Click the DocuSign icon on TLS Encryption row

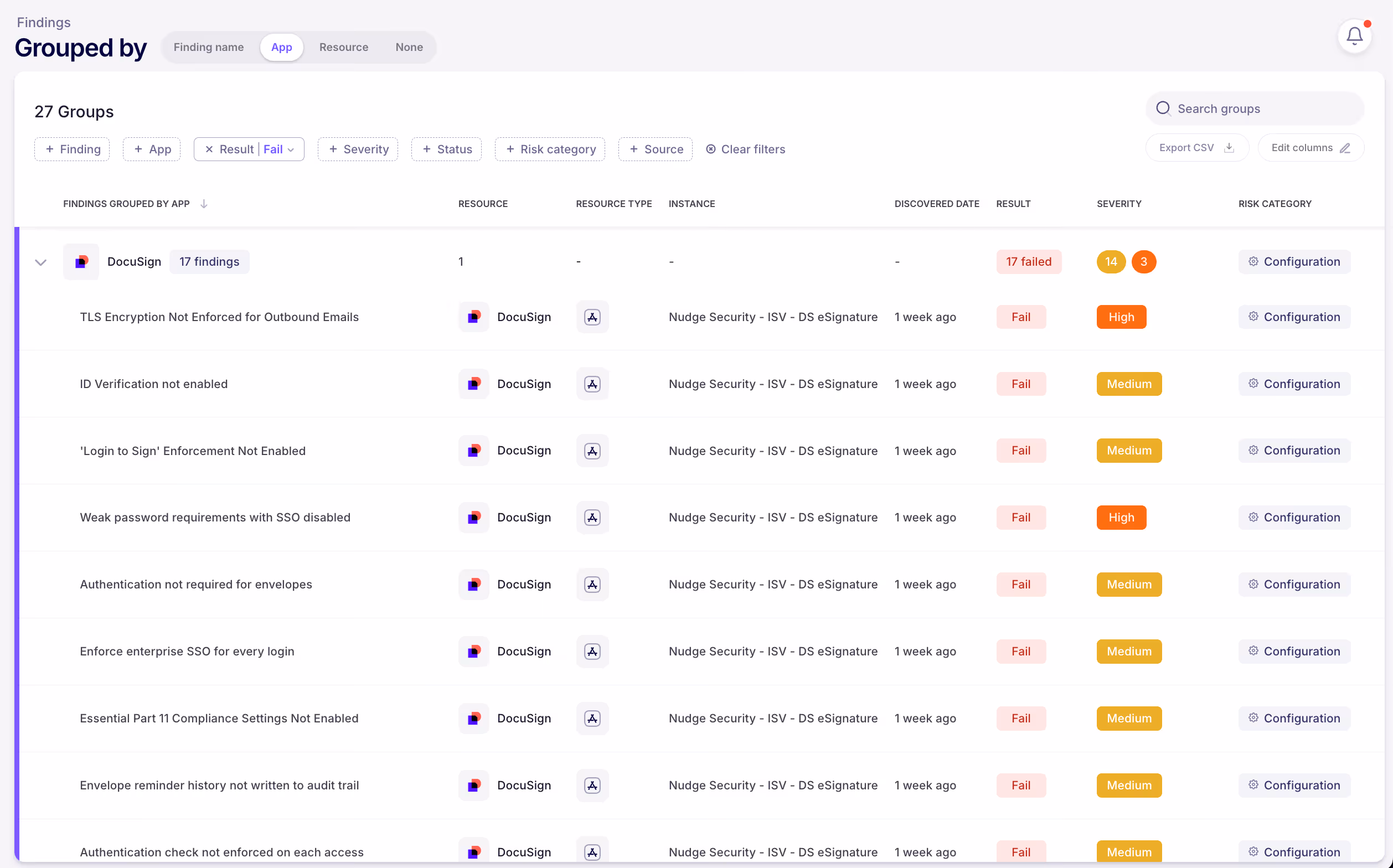click(x=474, y=316)
